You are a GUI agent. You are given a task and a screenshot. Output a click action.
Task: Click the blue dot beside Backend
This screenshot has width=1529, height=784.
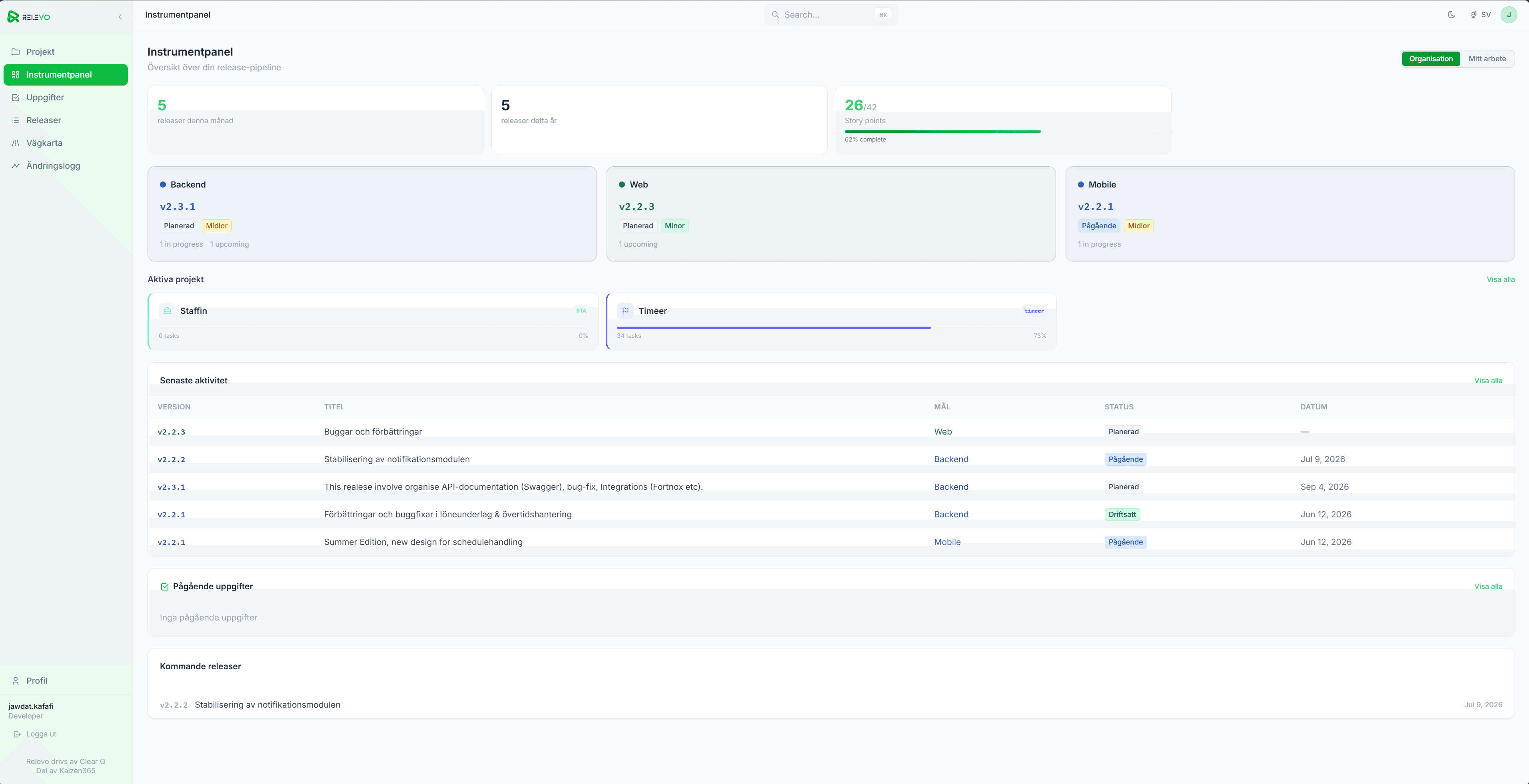(163, 185)
